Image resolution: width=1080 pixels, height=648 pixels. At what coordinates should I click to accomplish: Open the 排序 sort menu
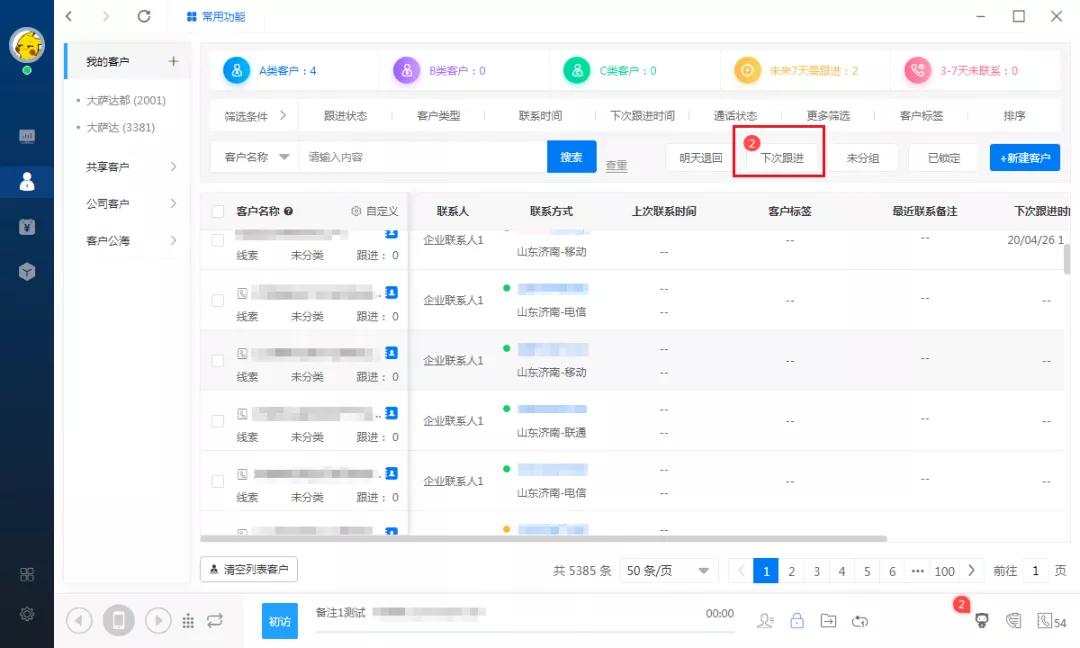[1014, 116]
